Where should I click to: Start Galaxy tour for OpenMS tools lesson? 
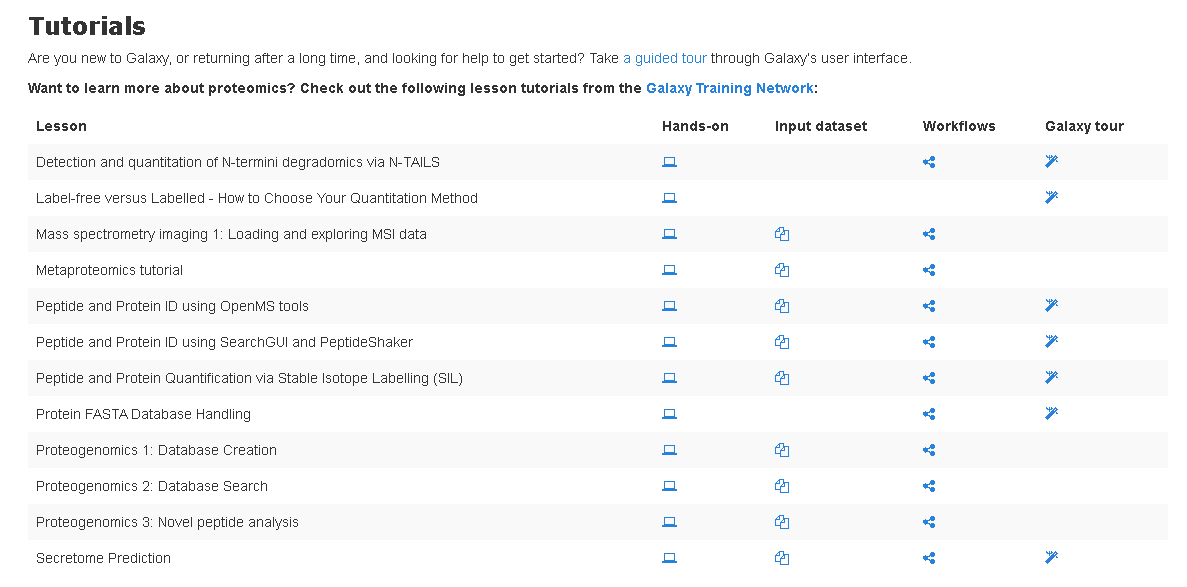[1051, 306]
